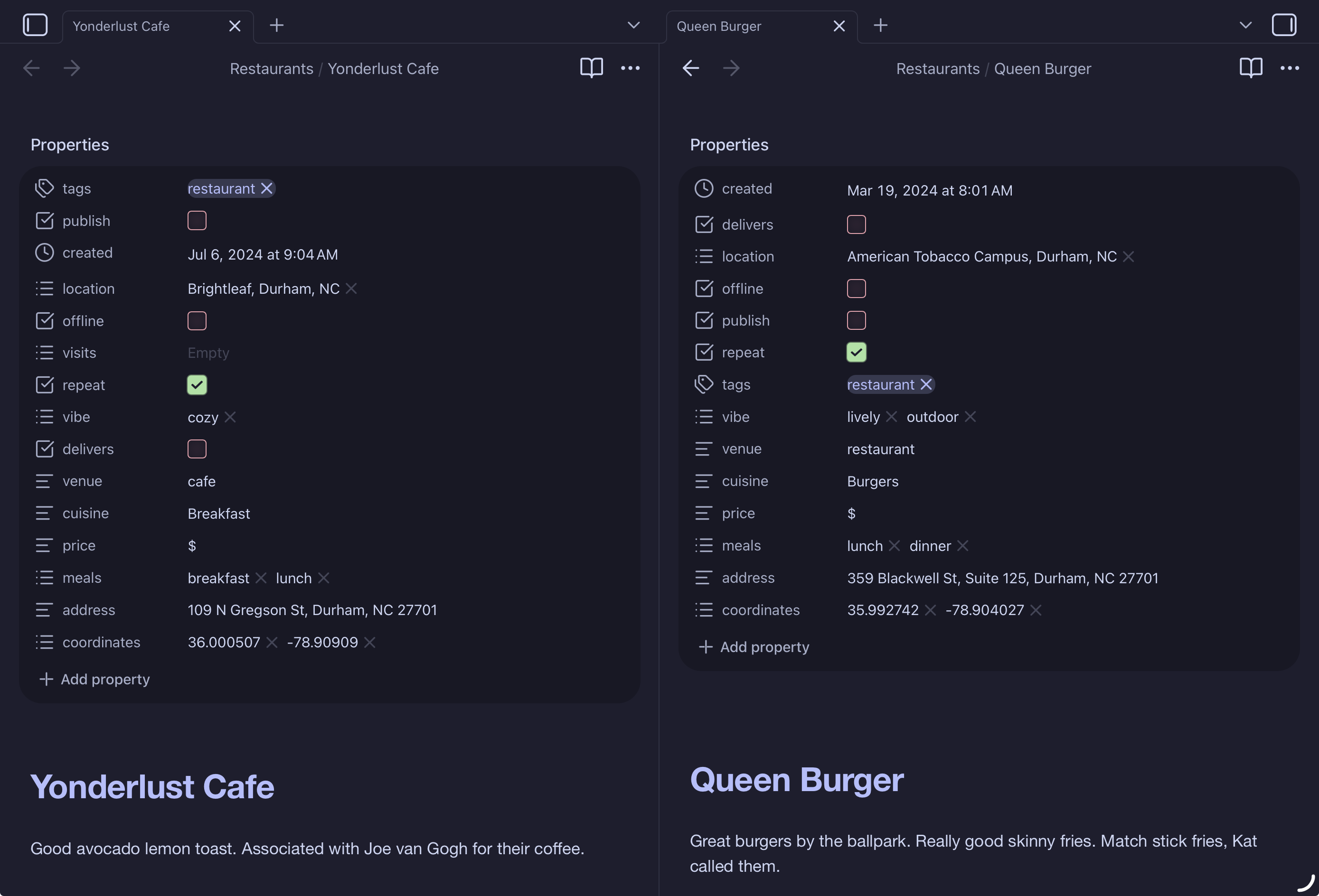Close the Yonderlust Cafe tab
Image resolution: width=1319 pixels, height=896 pixels.
tap(235, 26)
